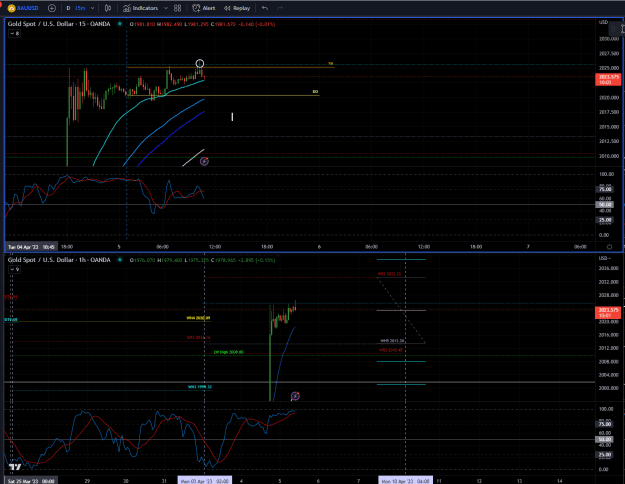This screenshot has width=625, height=484.
Task: Click the market status dot on 1h chart
Action: [120, 260]
